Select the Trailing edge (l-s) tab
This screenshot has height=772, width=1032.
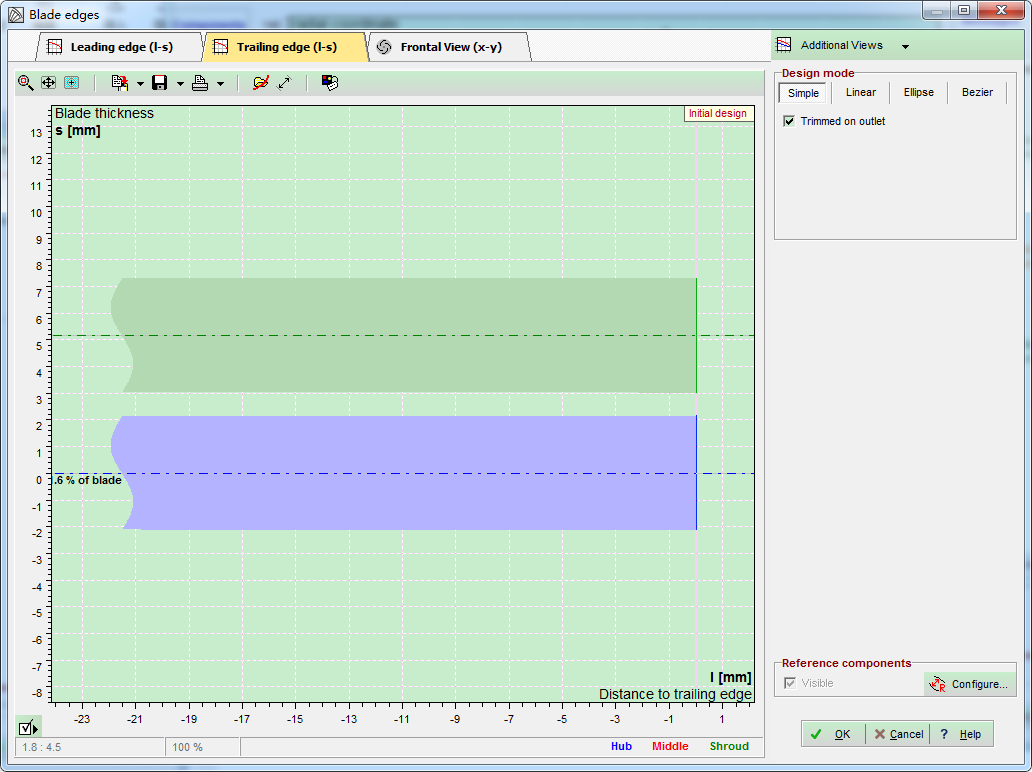coord(286,47)
